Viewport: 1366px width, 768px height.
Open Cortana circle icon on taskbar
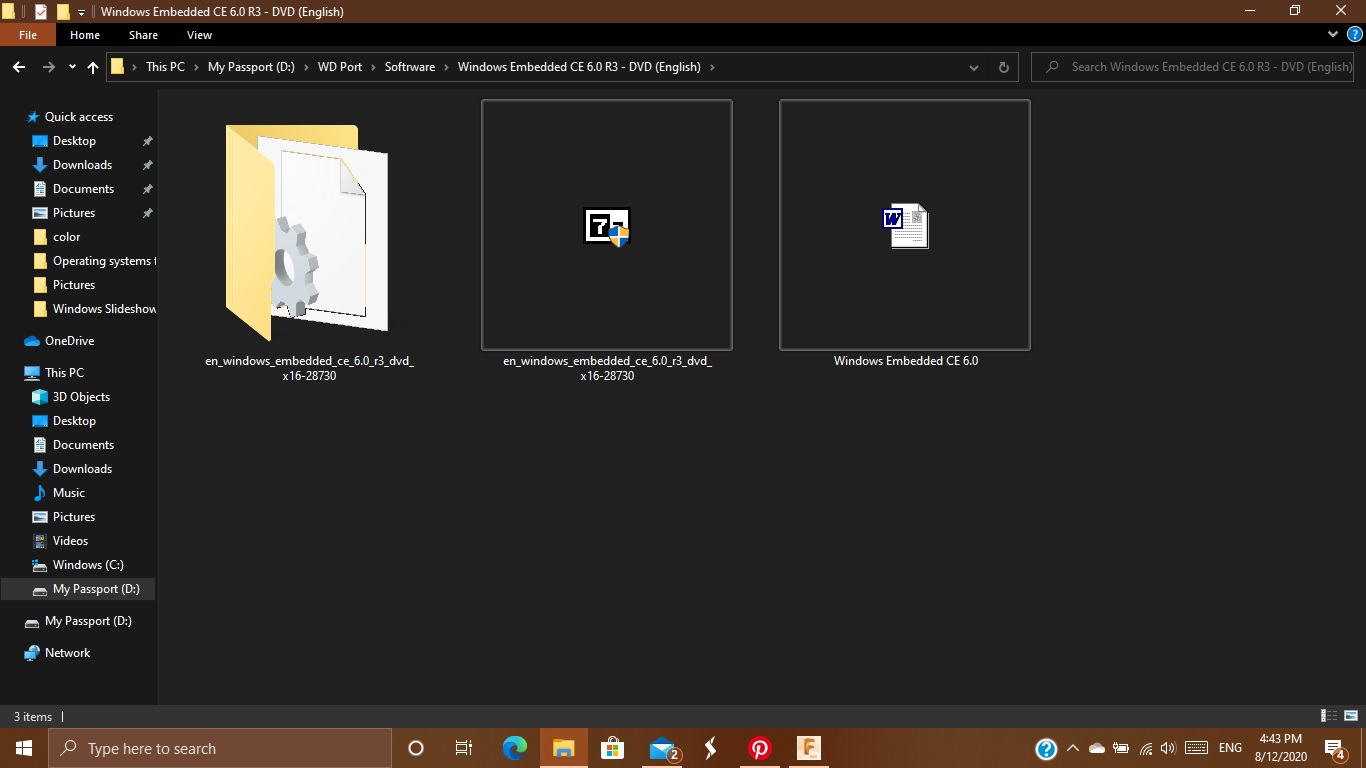[x=416, y=748]
